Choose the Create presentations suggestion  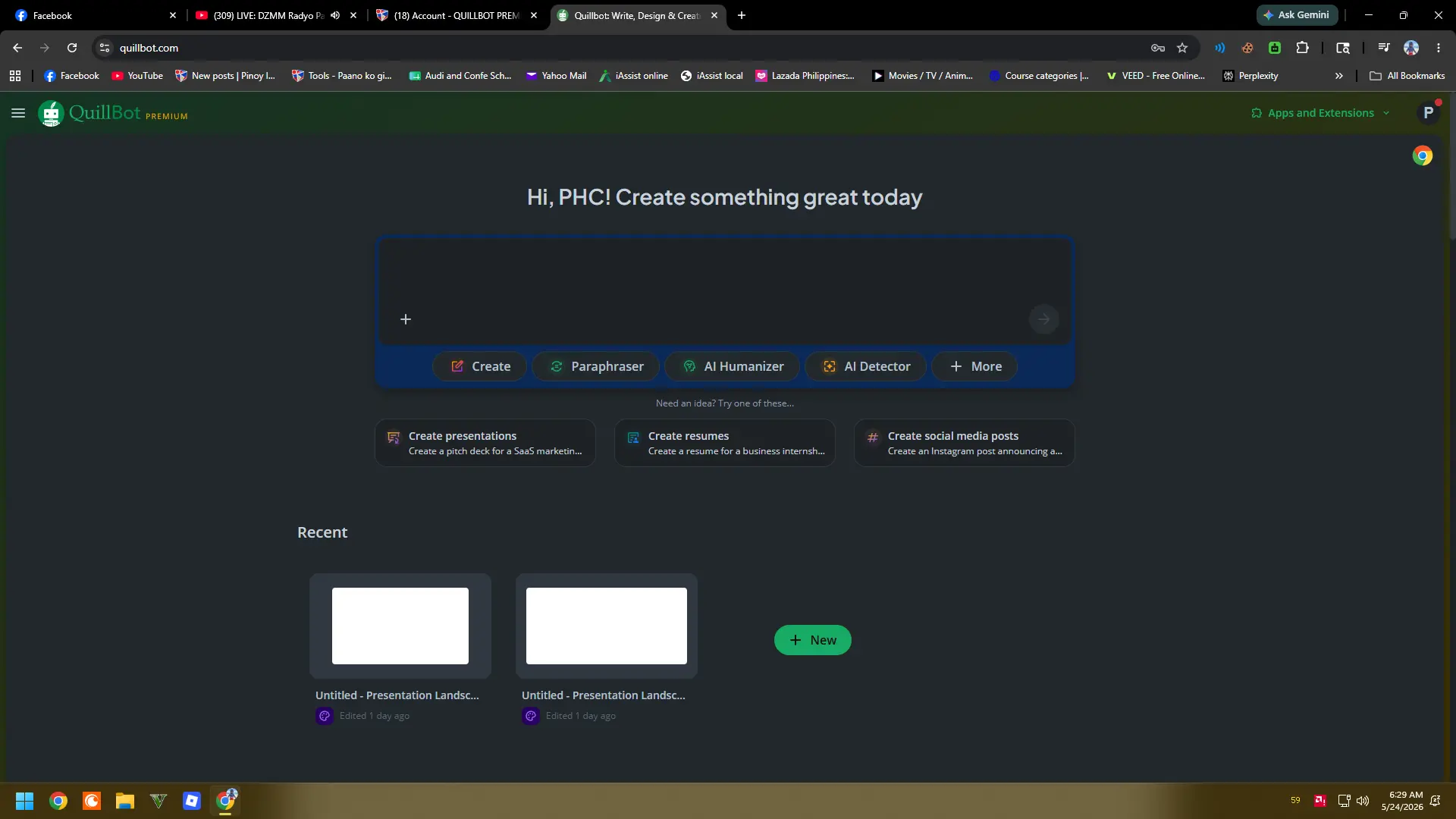click(x=485, y=443)
